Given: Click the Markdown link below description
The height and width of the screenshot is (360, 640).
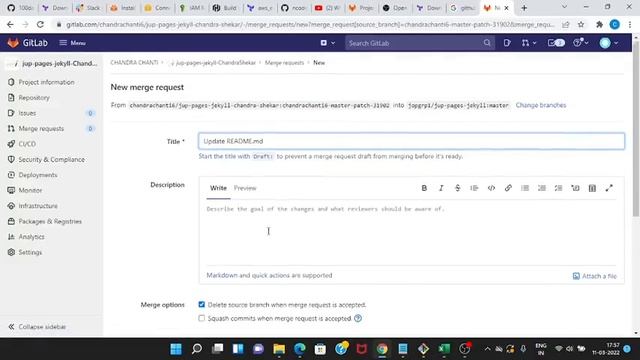Looking at the screenshot, I should coord(222,276).
